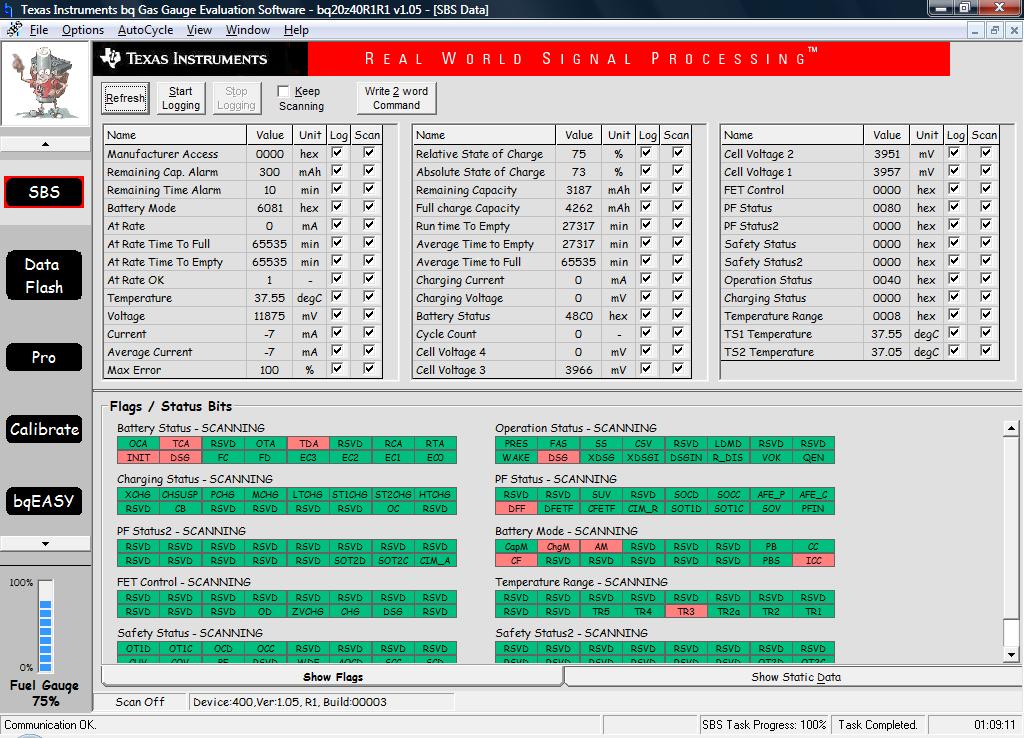Click Communication OK status text
The width and height of the screenshot is (1024, 738).
point(50,725)
